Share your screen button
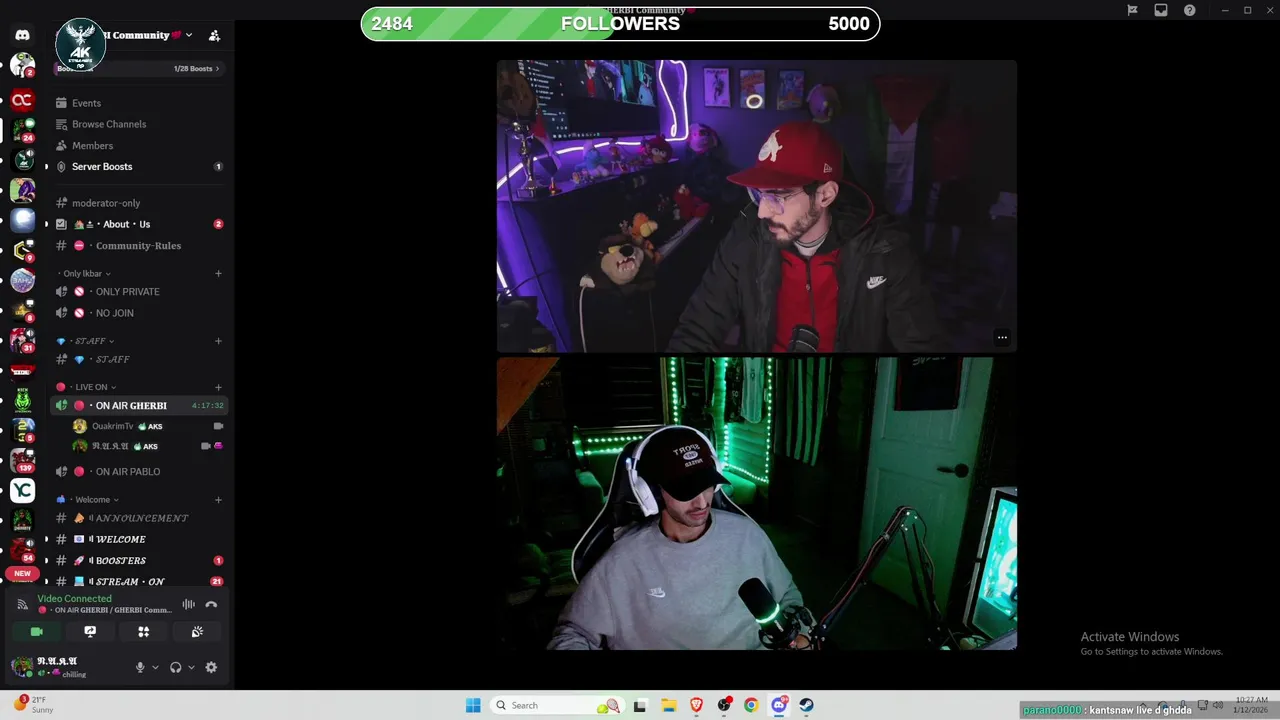This screenshot has width=1280, height=720. [90, 632]
